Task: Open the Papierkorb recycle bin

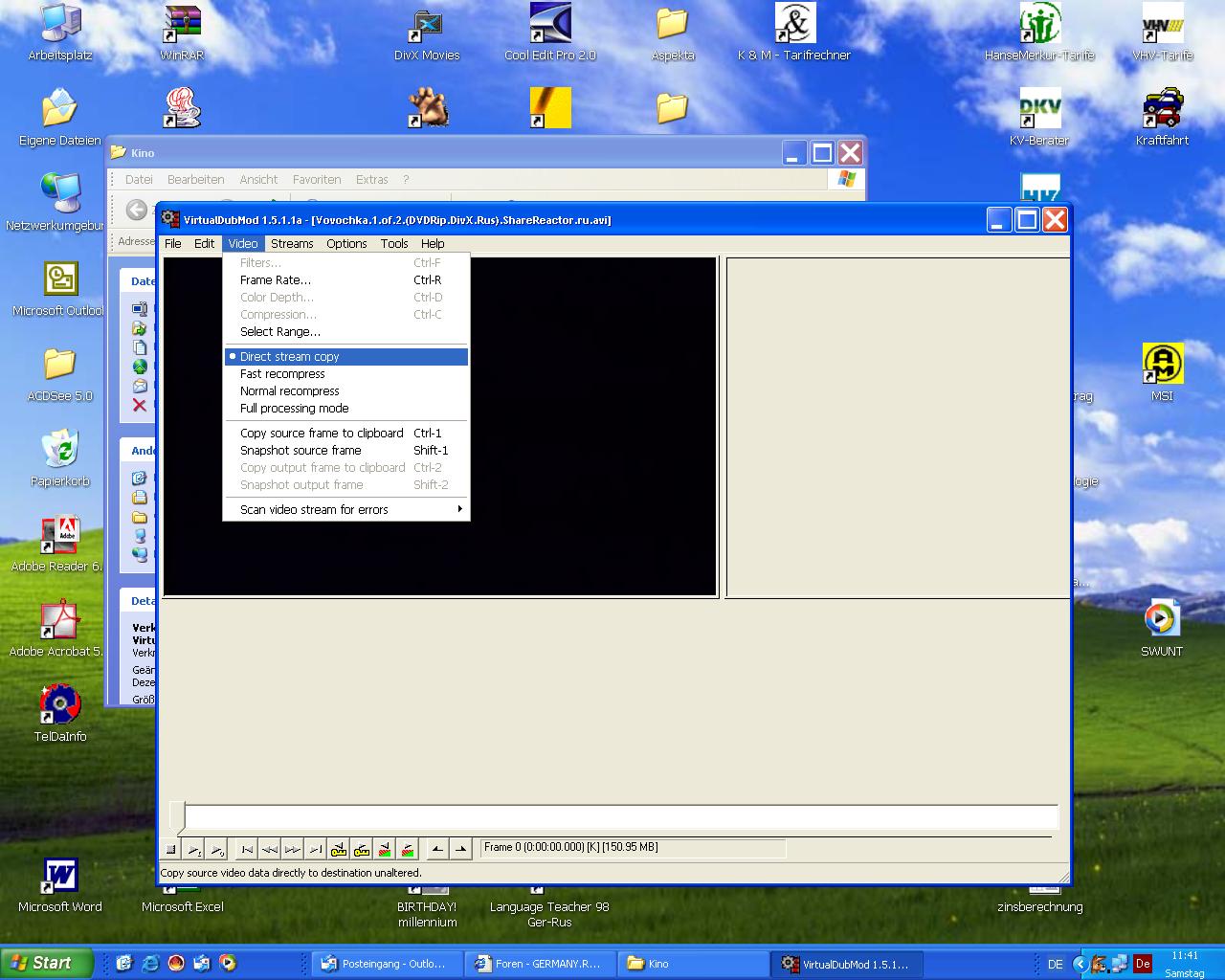Action: 60,458
